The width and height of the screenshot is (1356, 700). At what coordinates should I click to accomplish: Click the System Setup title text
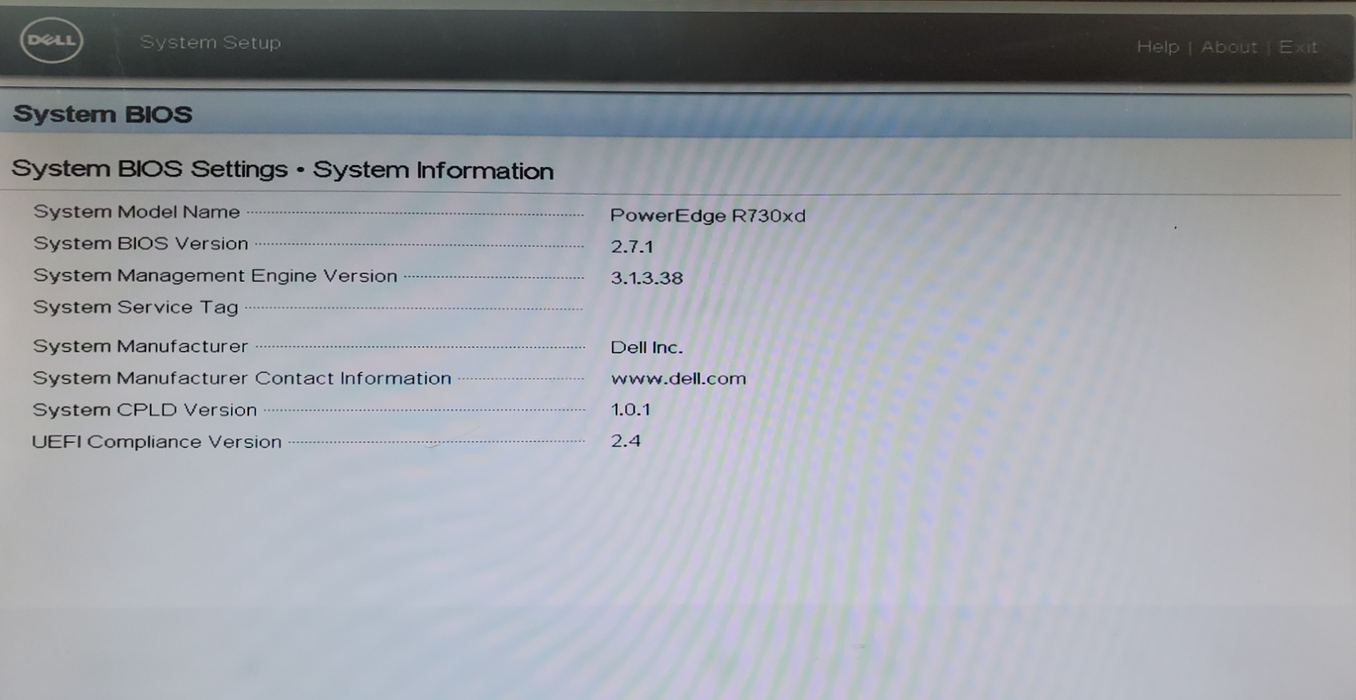(210, 42)
